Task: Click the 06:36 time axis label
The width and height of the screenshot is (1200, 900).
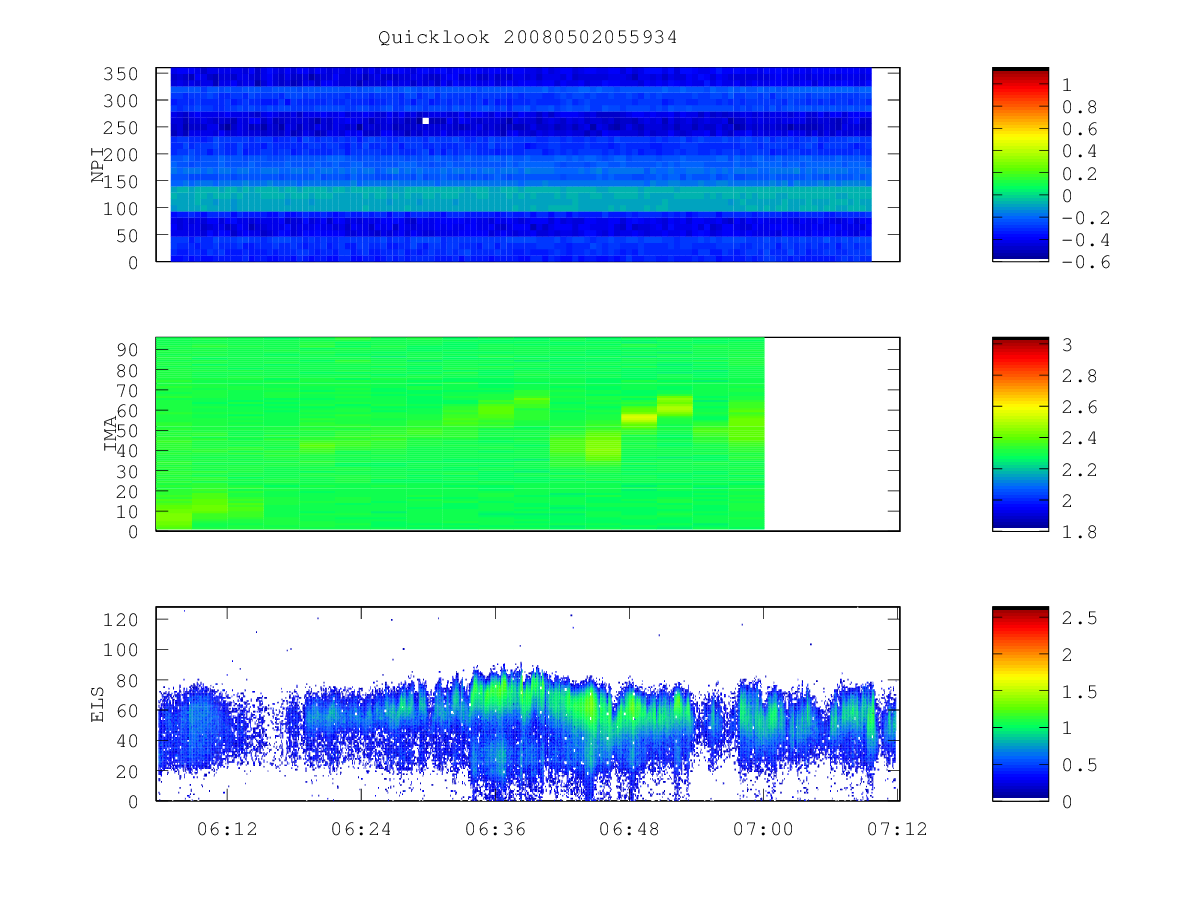Action: tap(495, 828)
